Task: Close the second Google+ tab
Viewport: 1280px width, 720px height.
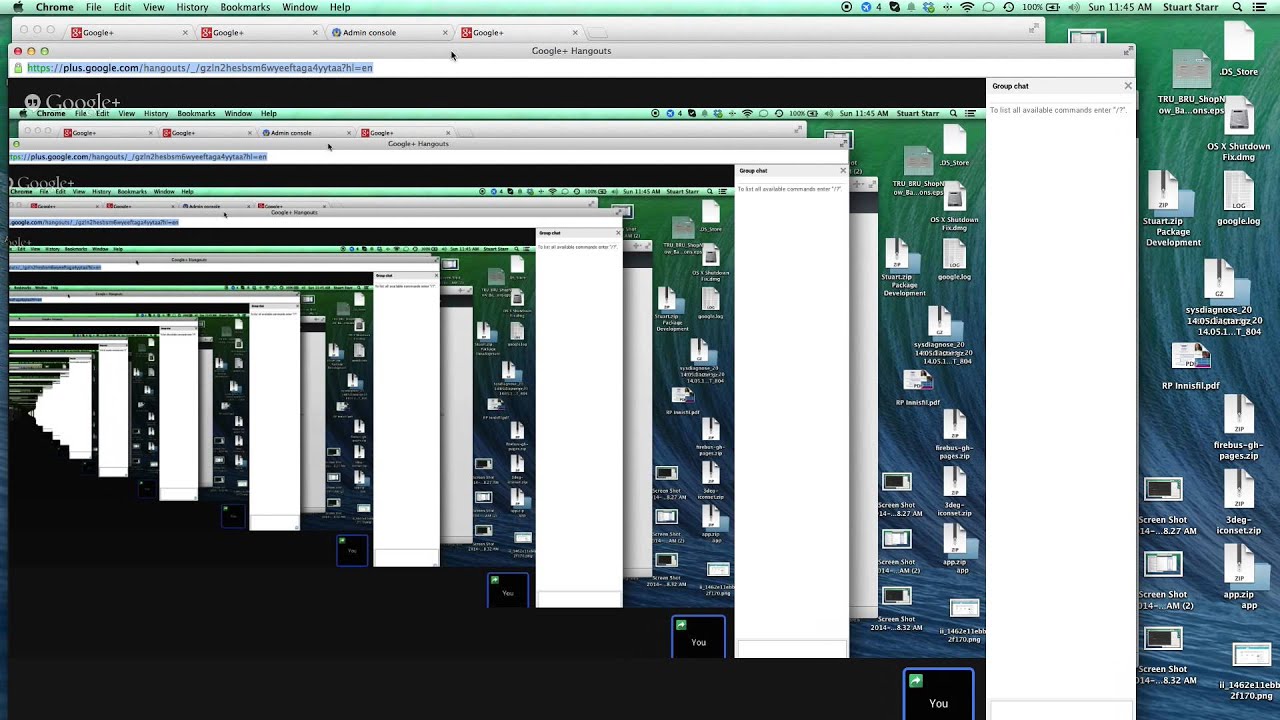Action: coord(315,32)
